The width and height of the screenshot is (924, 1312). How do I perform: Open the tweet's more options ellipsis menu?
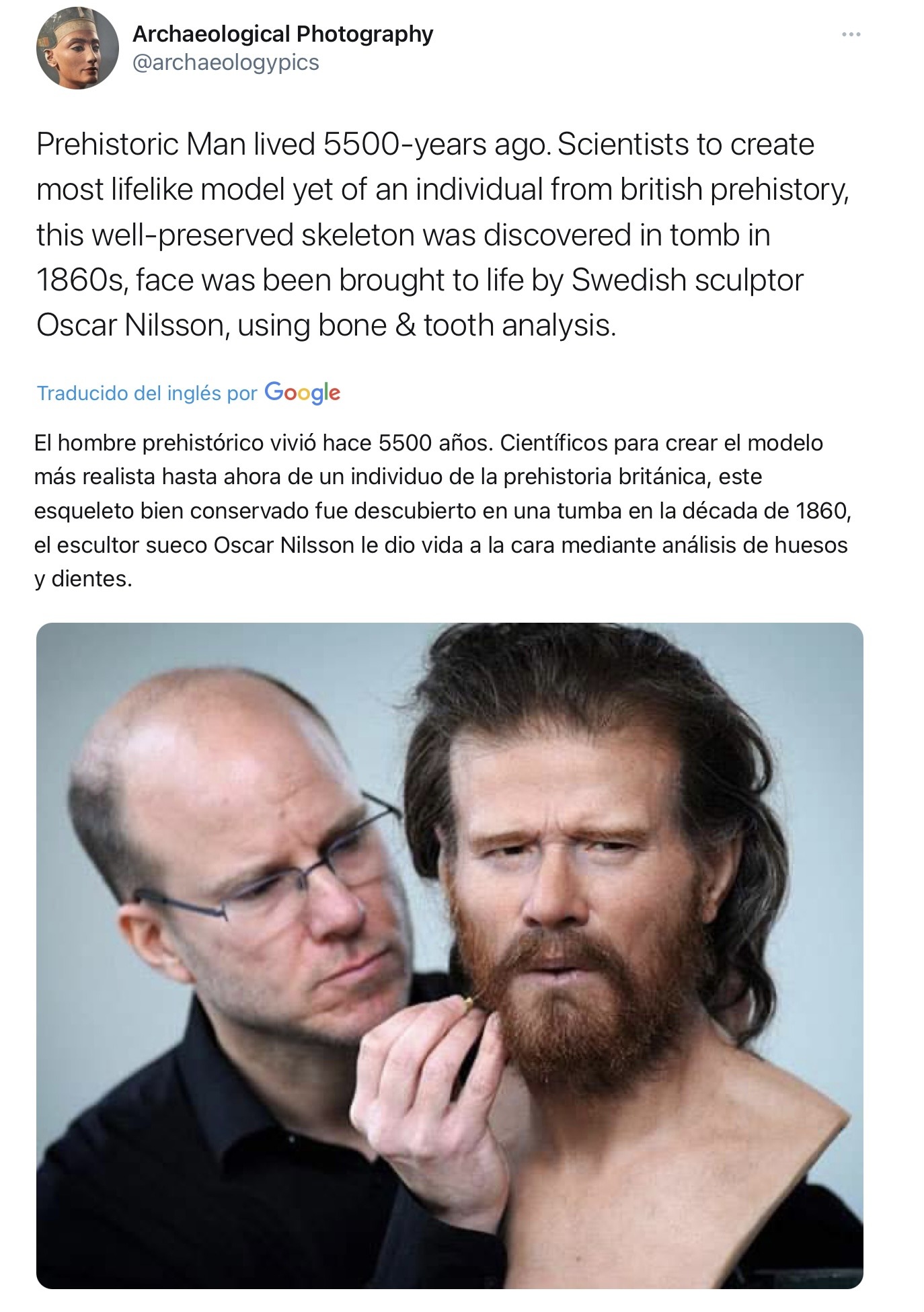click(851, 34)
